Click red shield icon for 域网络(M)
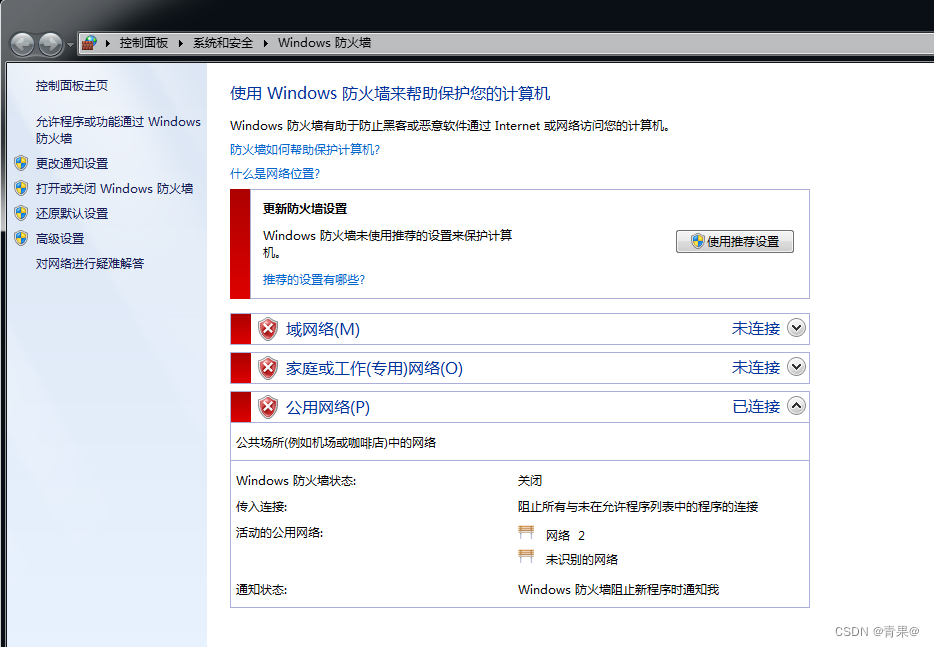934x647 pixels. 268,329
